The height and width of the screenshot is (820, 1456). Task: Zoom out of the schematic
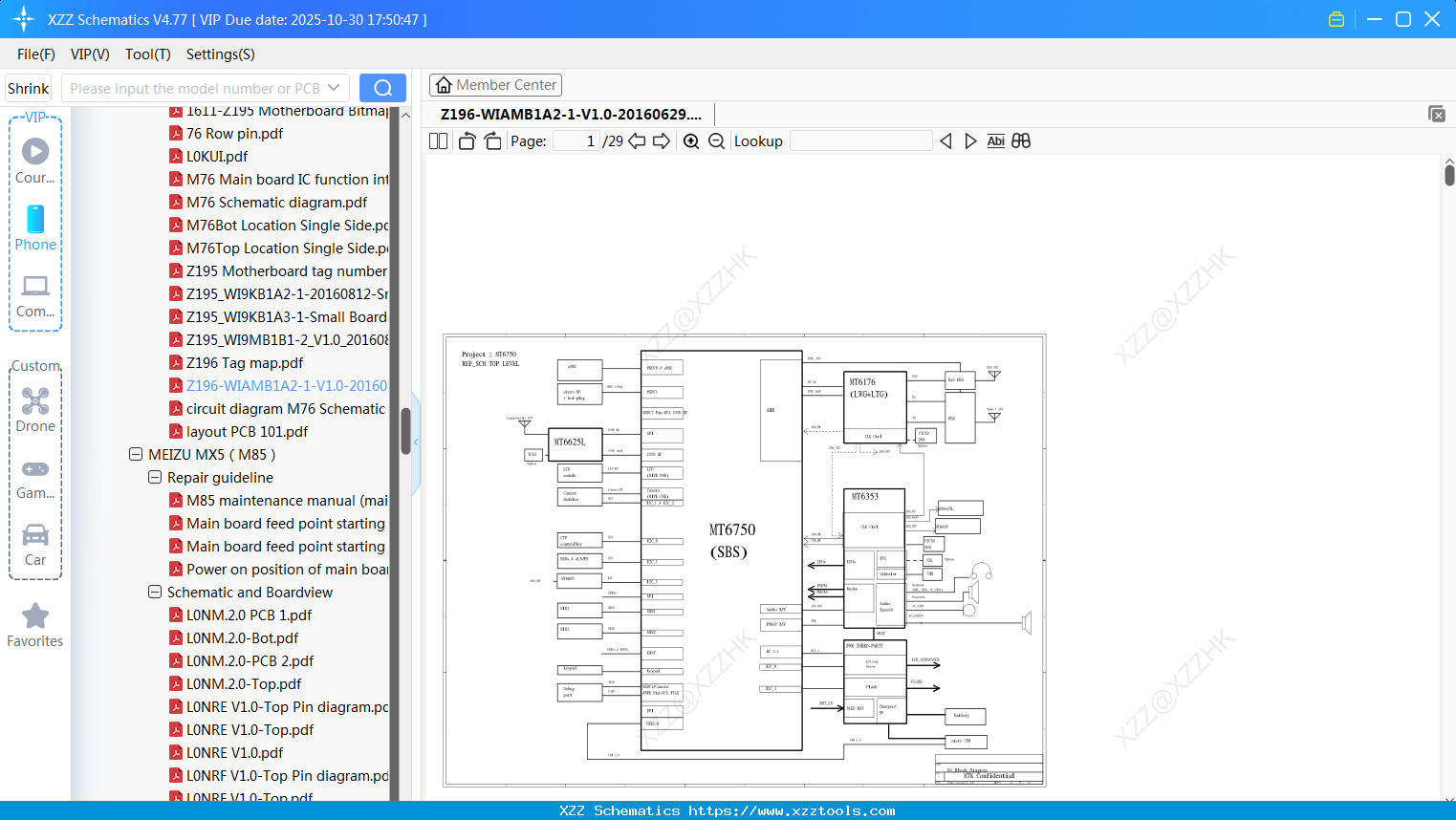(716, 141)
